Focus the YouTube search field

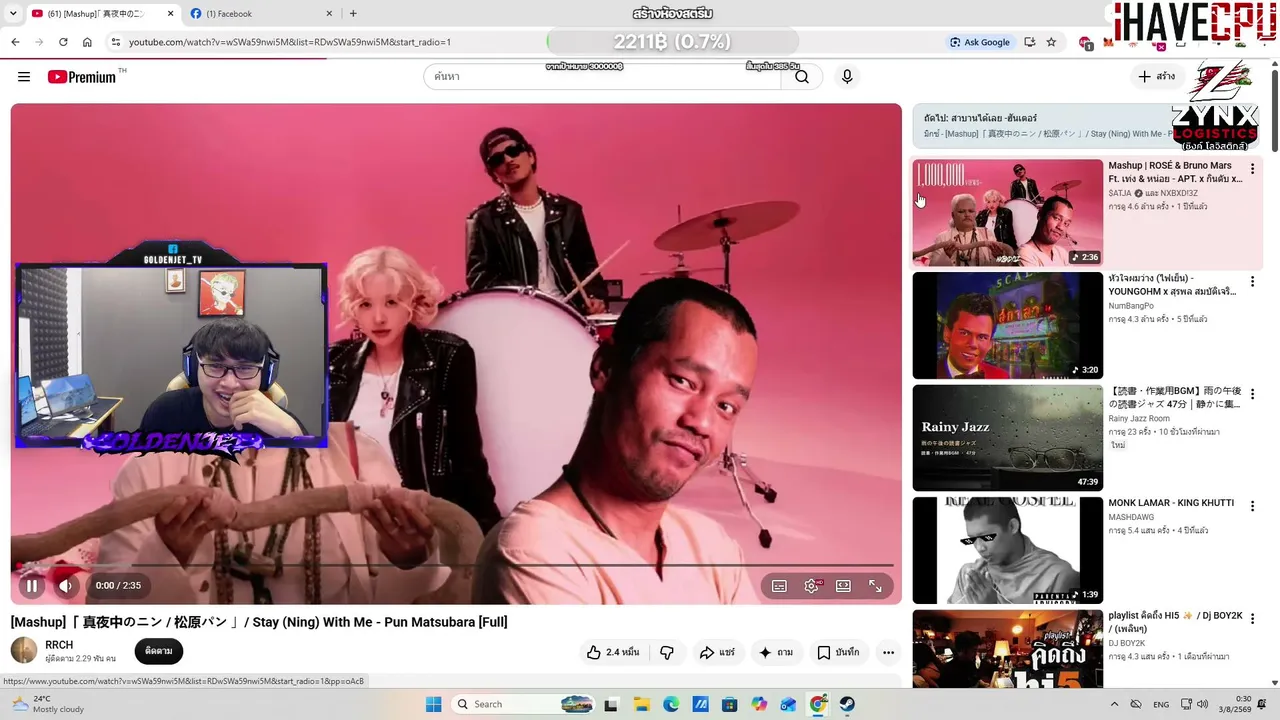[602, 77]
